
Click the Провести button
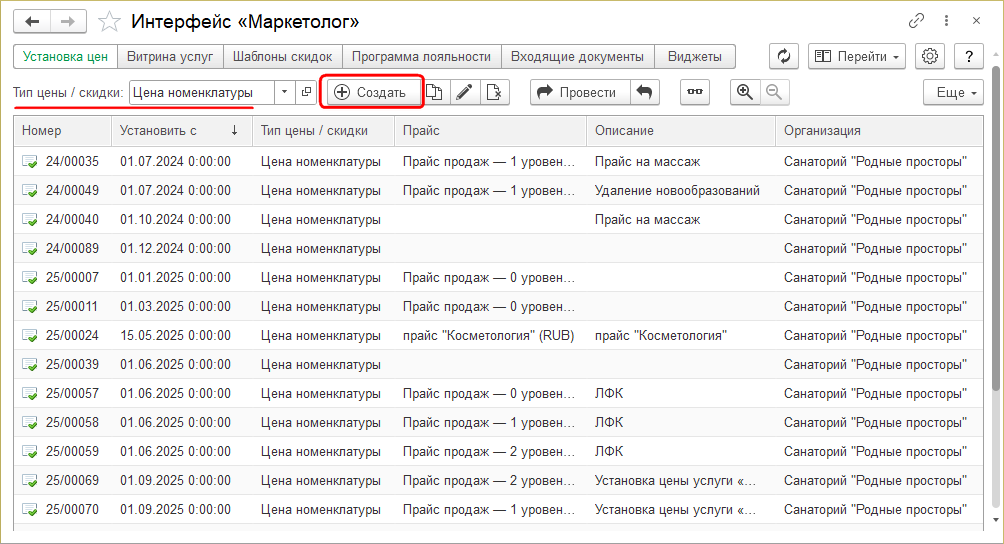coord(579,92)
